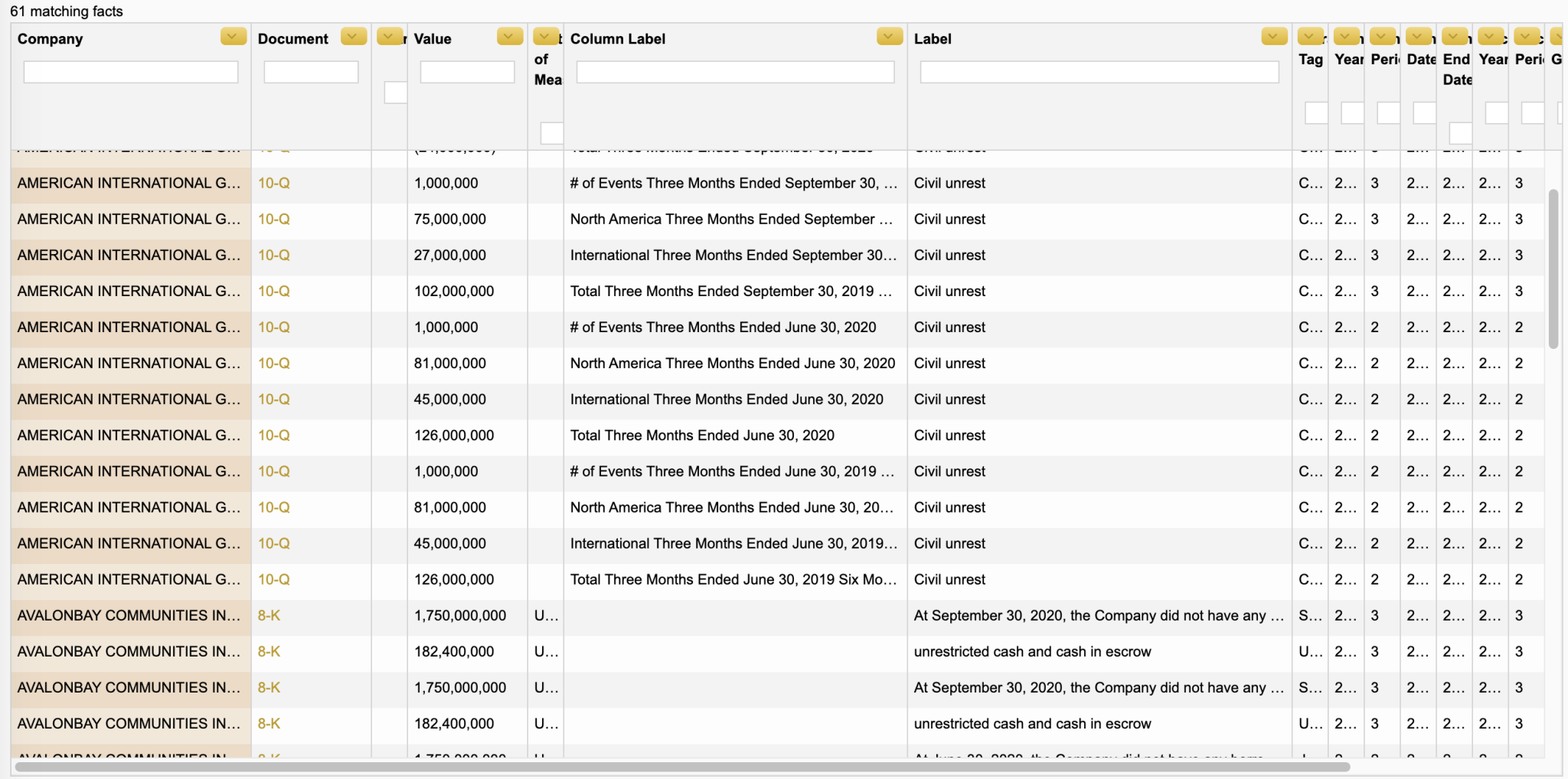Focus the Value filter input box
Image resolution: width=1568 pixels, height=779 pixels.
tap(467, 72)
